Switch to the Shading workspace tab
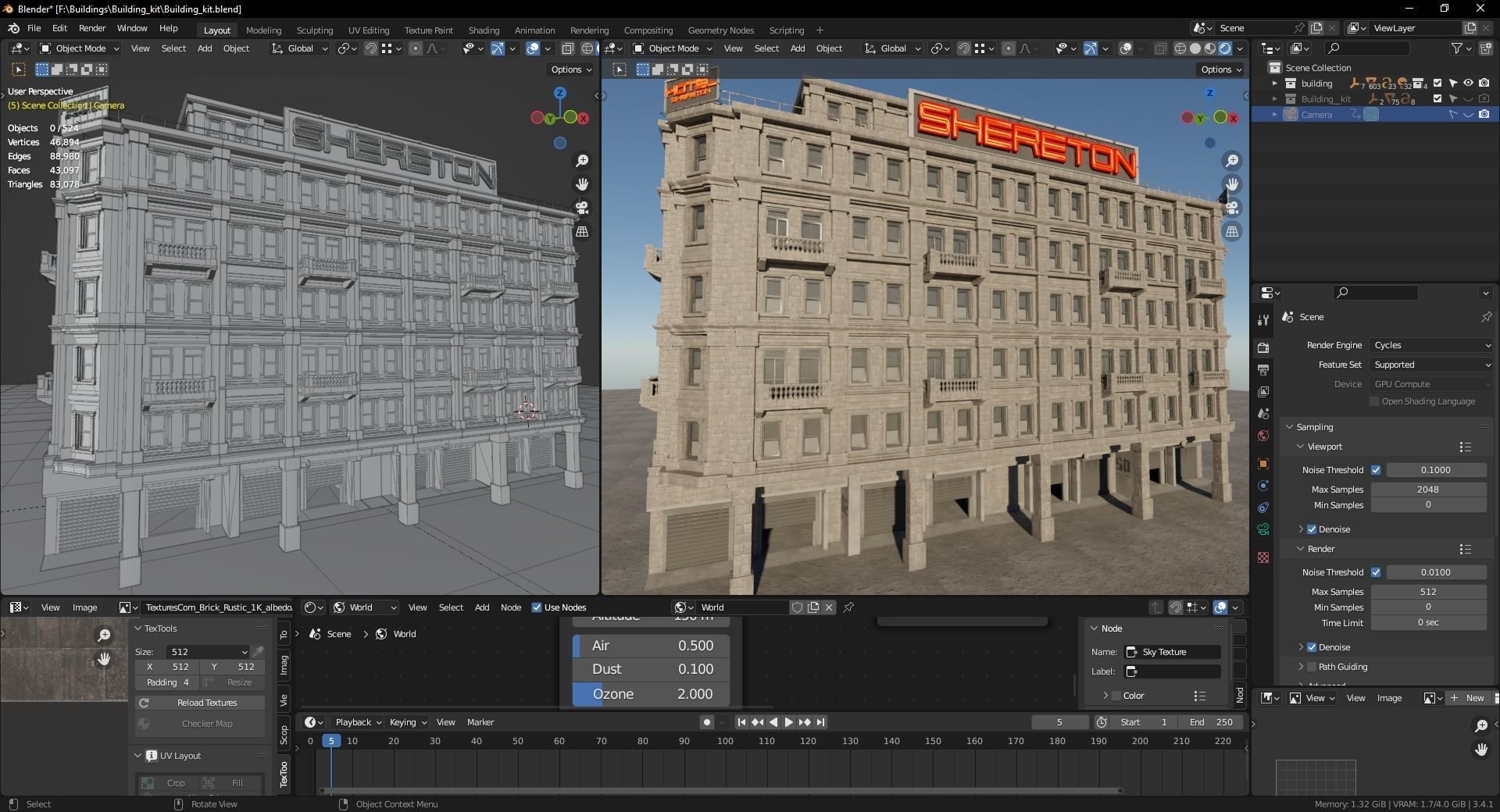Screen dimensions: 1500x812 click(x=484, y=30)
